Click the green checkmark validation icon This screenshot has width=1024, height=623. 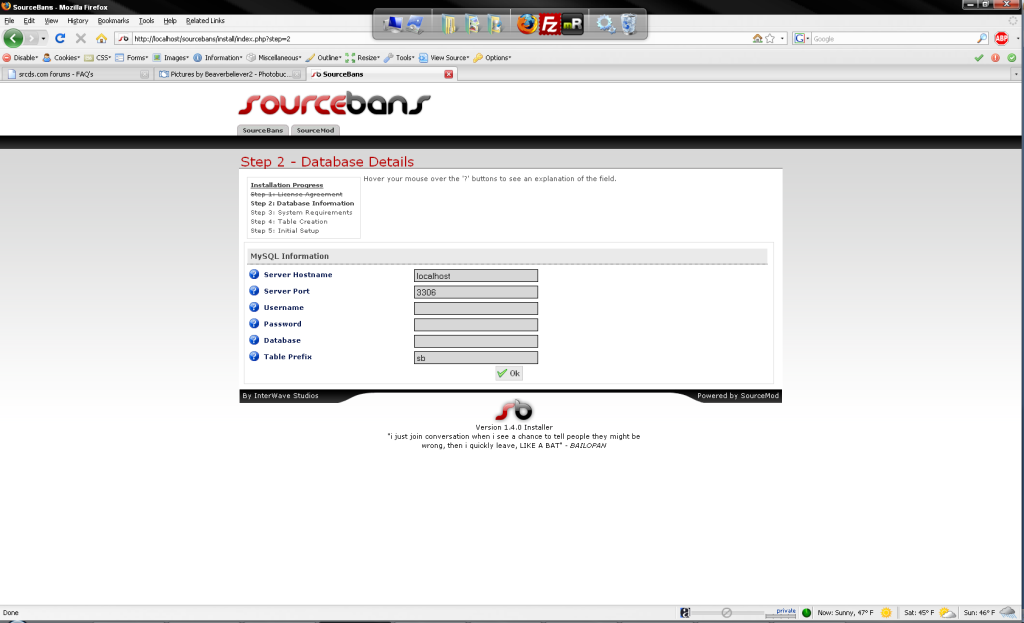pos(979,57)
